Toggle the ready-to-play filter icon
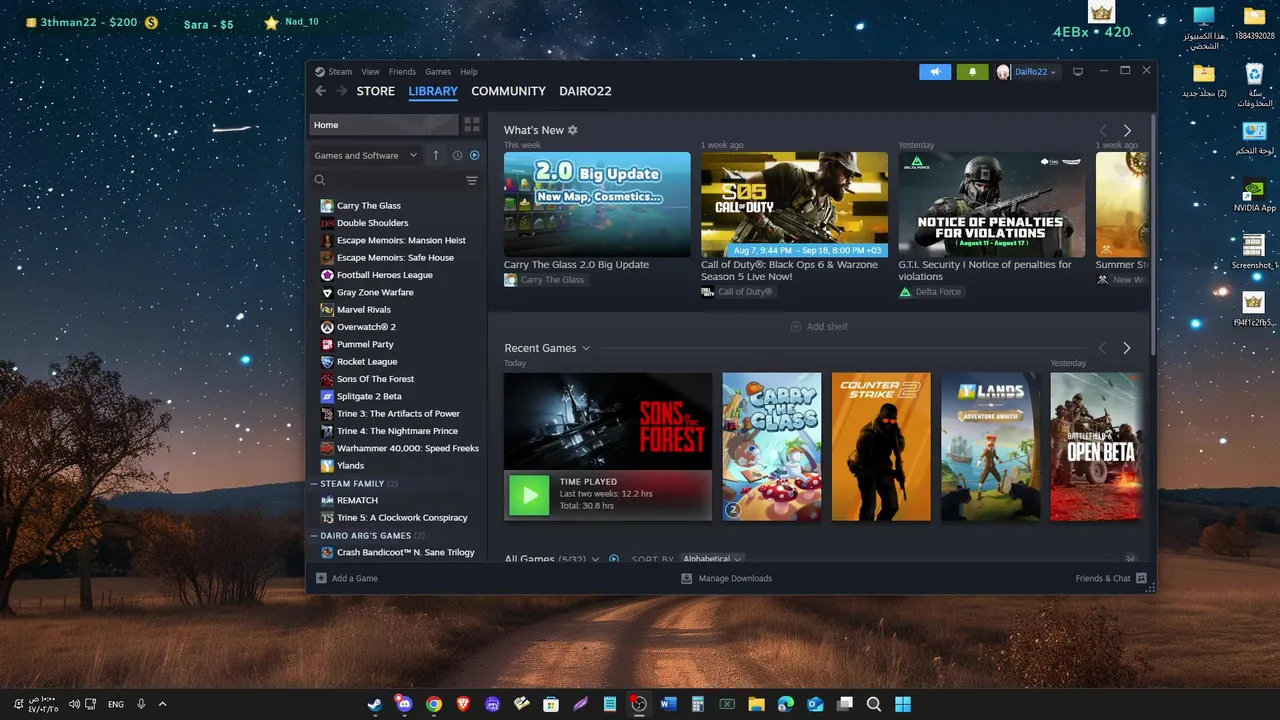The height and width of the screenshot is (720, 1280). click(x=474, y=155)
